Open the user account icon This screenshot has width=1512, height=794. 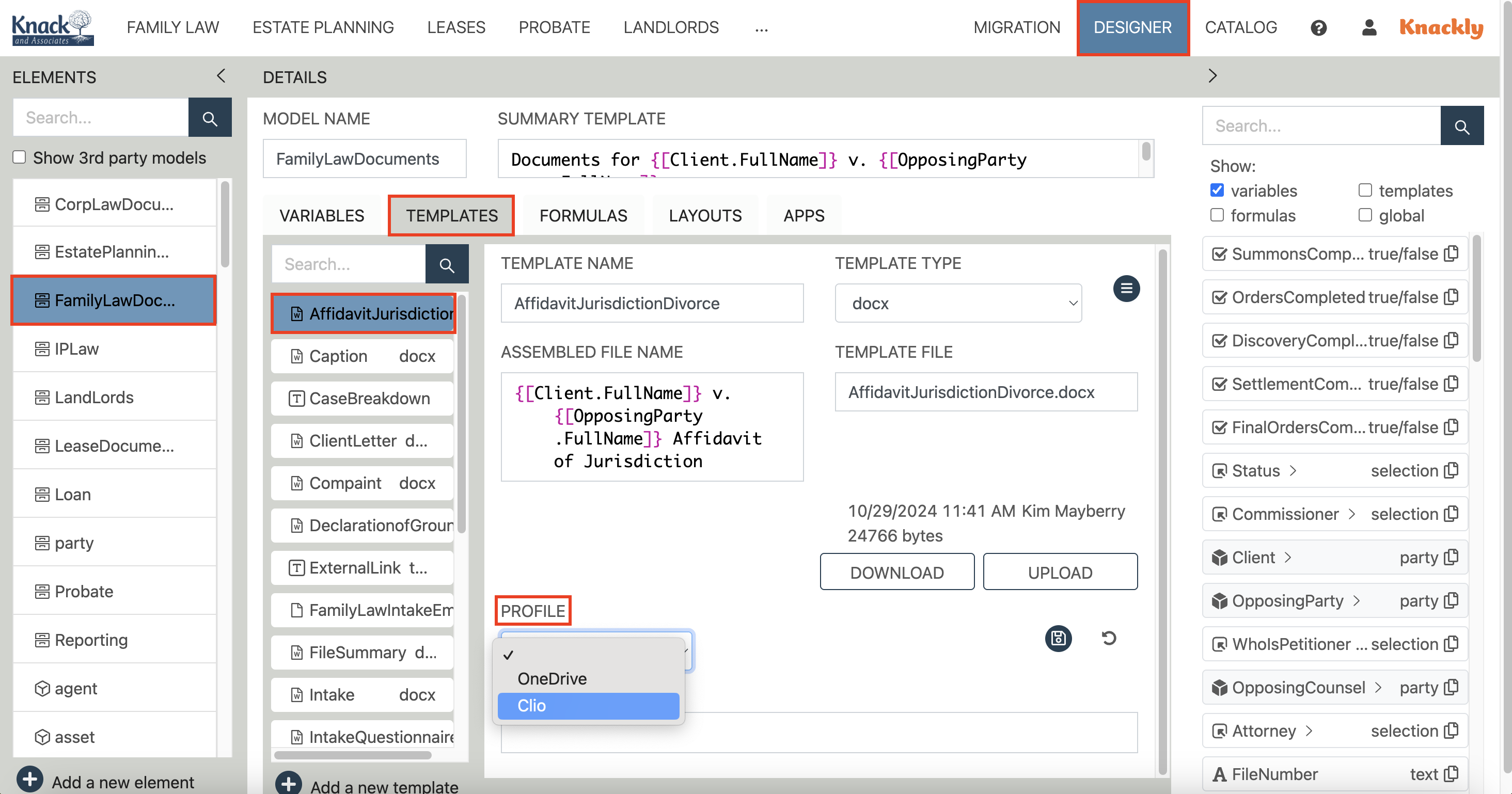coord(1369,27)
